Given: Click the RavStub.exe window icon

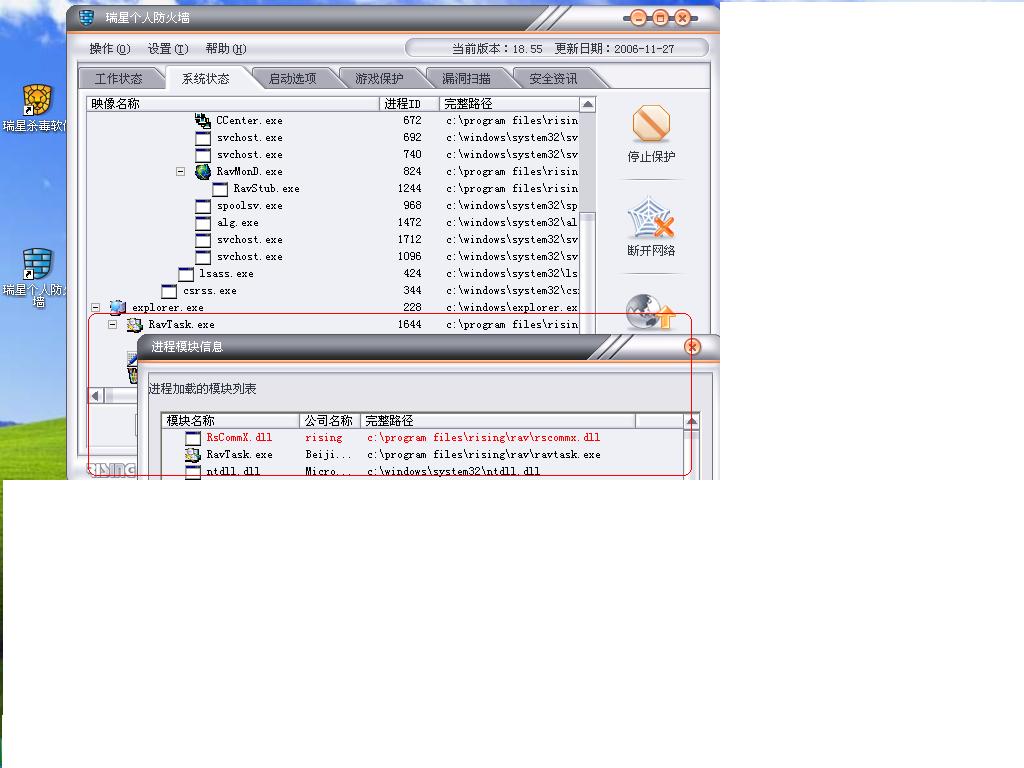Looking at the screenshot, I should [x=220, y=189].
